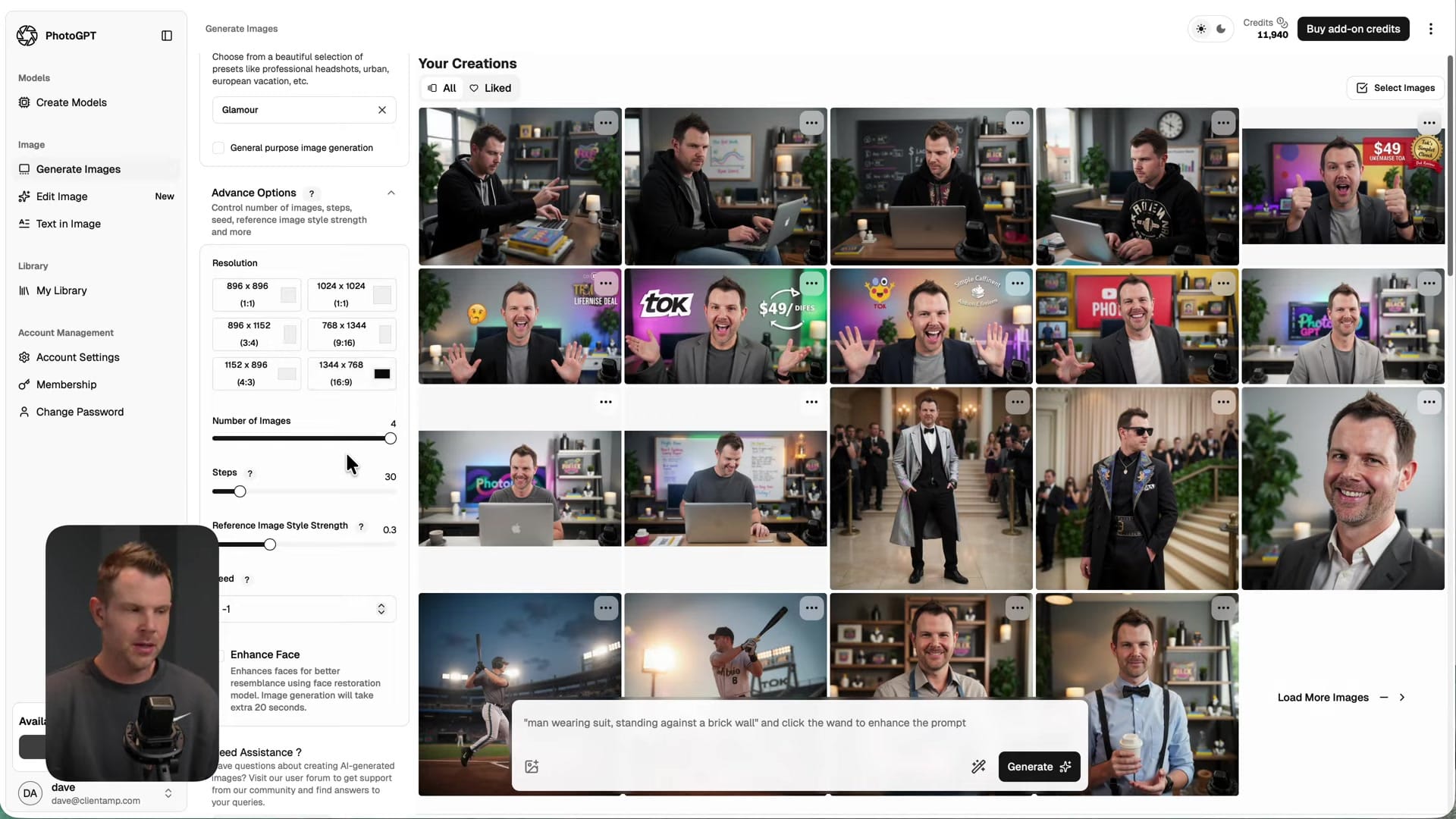Open options menu on tok $49 image
The width and height of the screenshot is (1456, 819).
tap(811, 284)
